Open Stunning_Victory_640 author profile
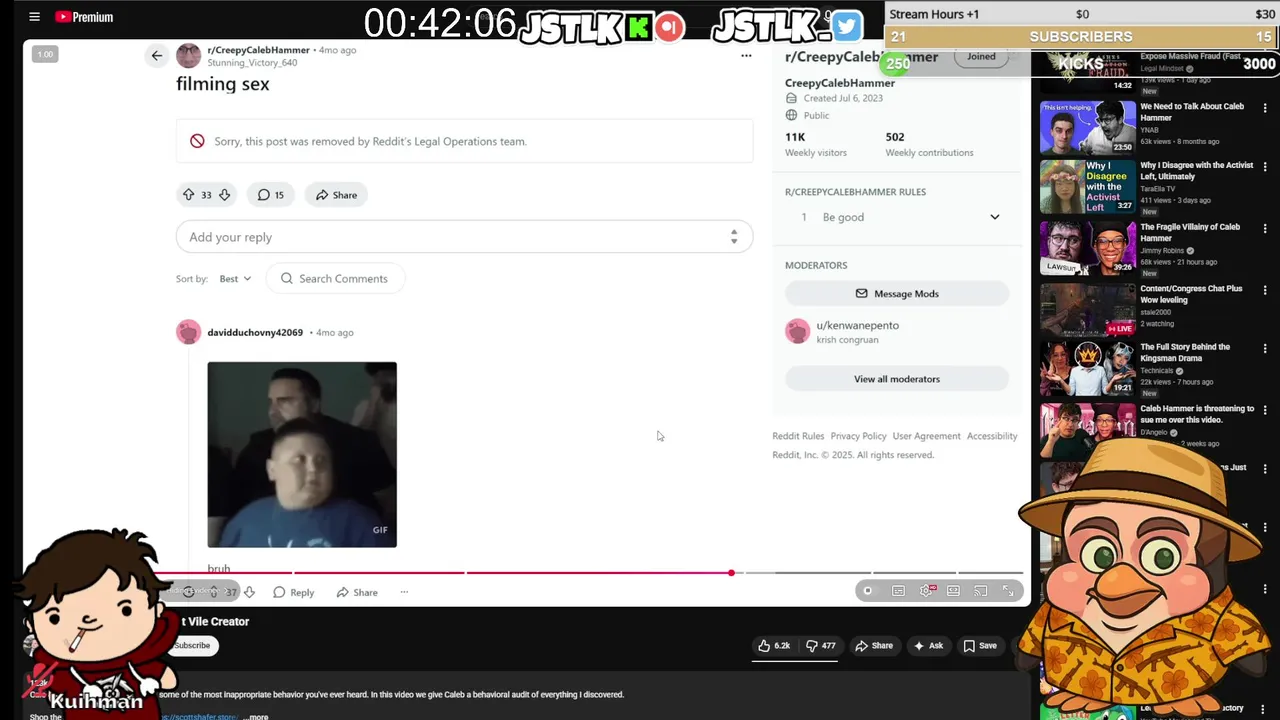The height and width of the screenshot is (720, 1280). click(252, 63)
